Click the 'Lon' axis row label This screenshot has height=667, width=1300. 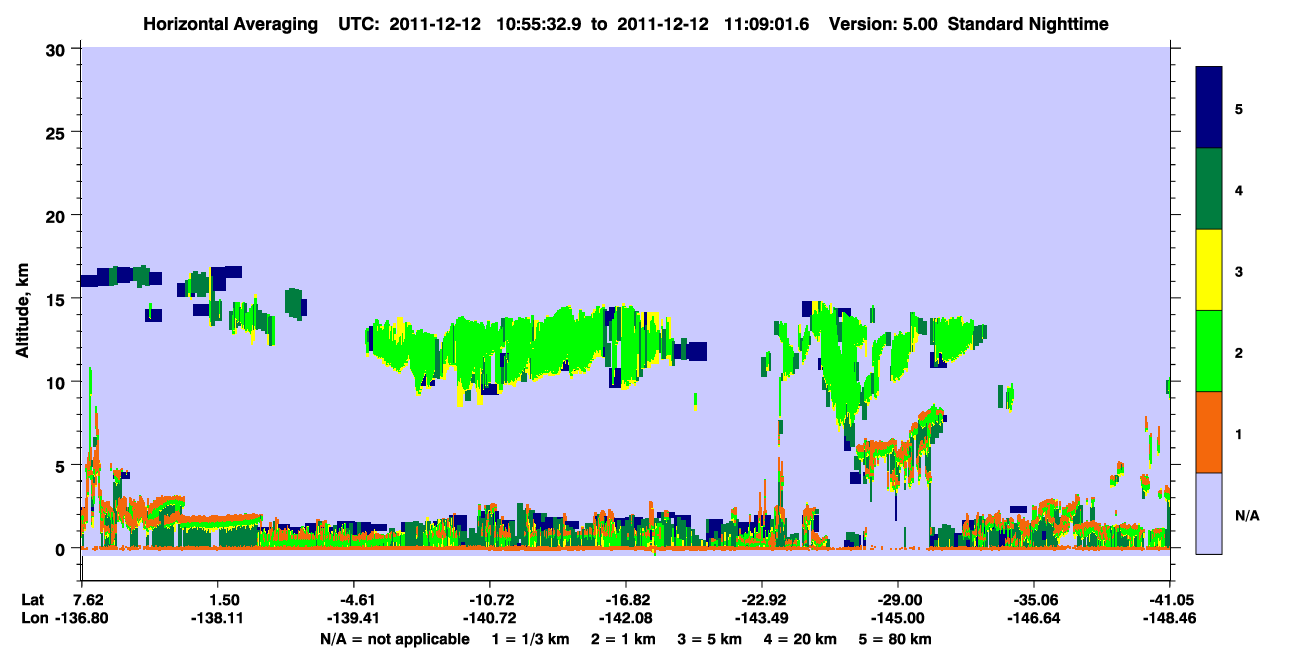click(34, 618)
